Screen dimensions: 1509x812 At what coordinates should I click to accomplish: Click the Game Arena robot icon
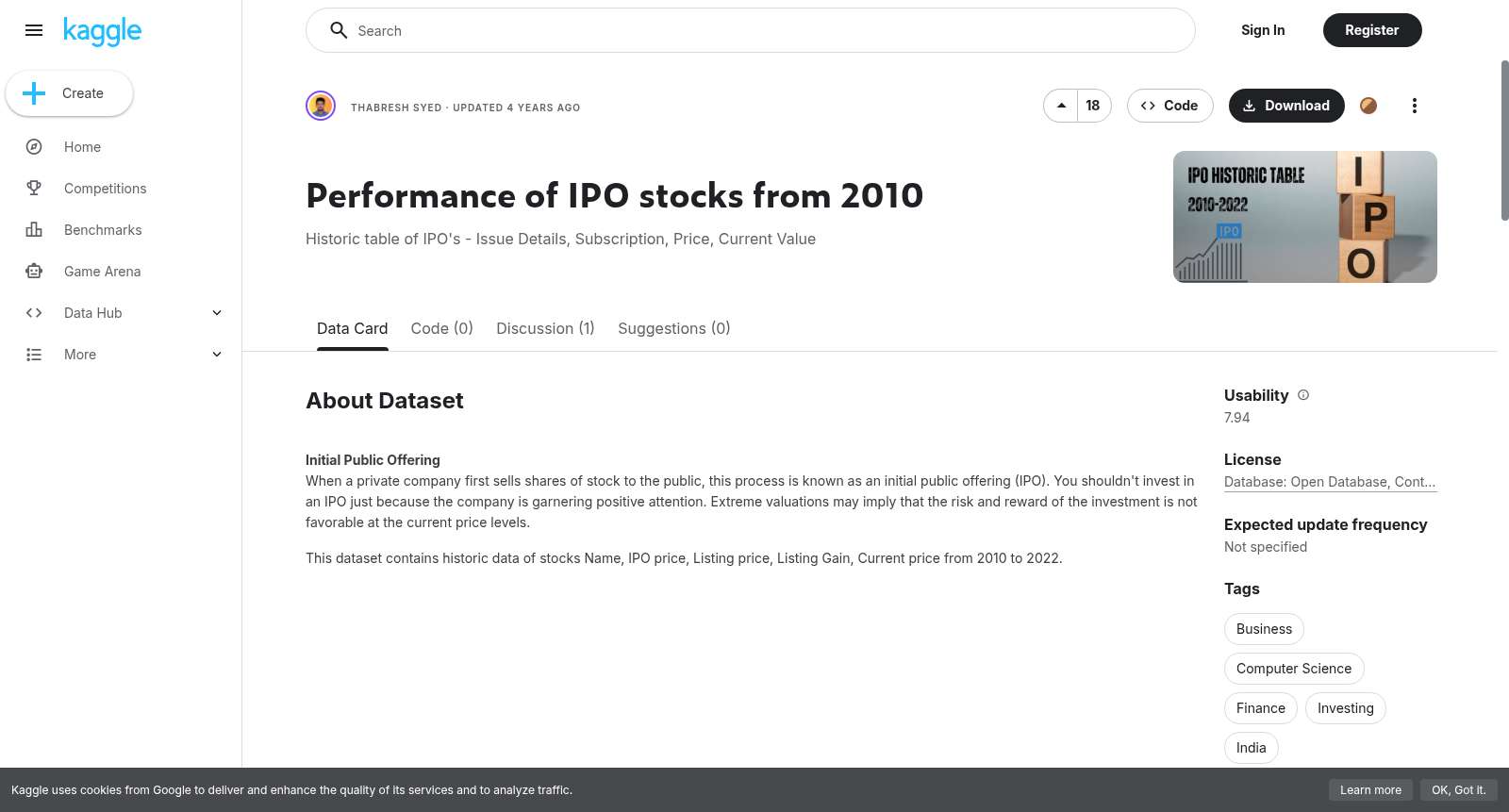pos(34,272)
